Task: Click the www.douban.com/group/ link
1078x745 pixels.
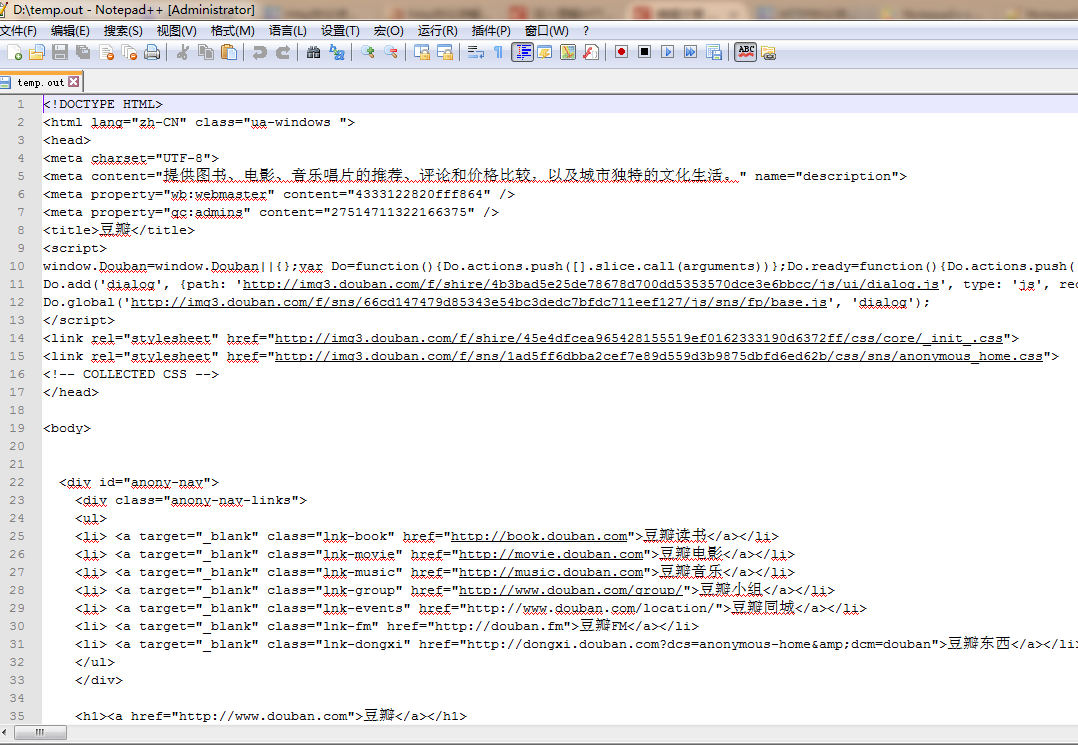Action: click(x=571, y=590)
